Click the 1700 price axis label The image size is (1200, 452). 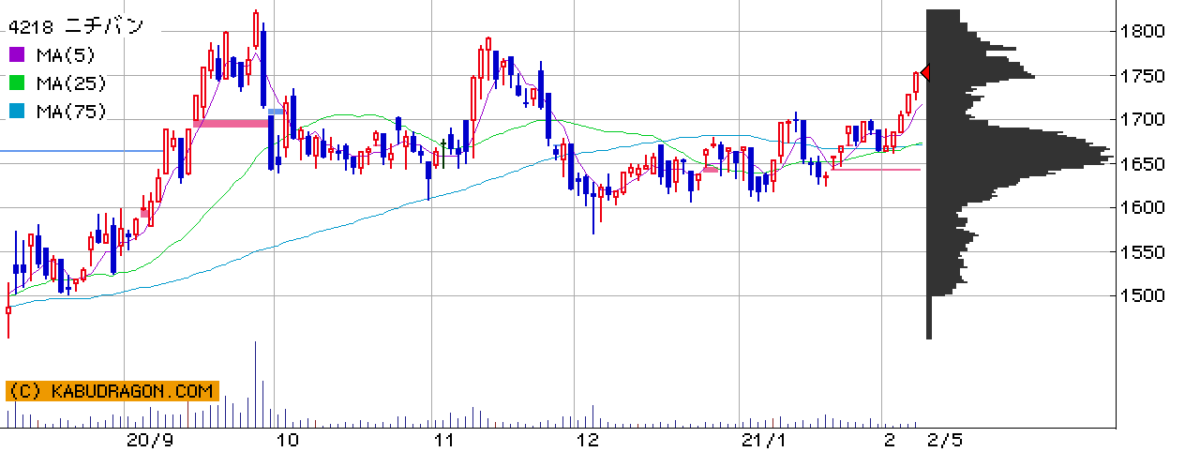pyautogui.click(x=1143, y=119)
